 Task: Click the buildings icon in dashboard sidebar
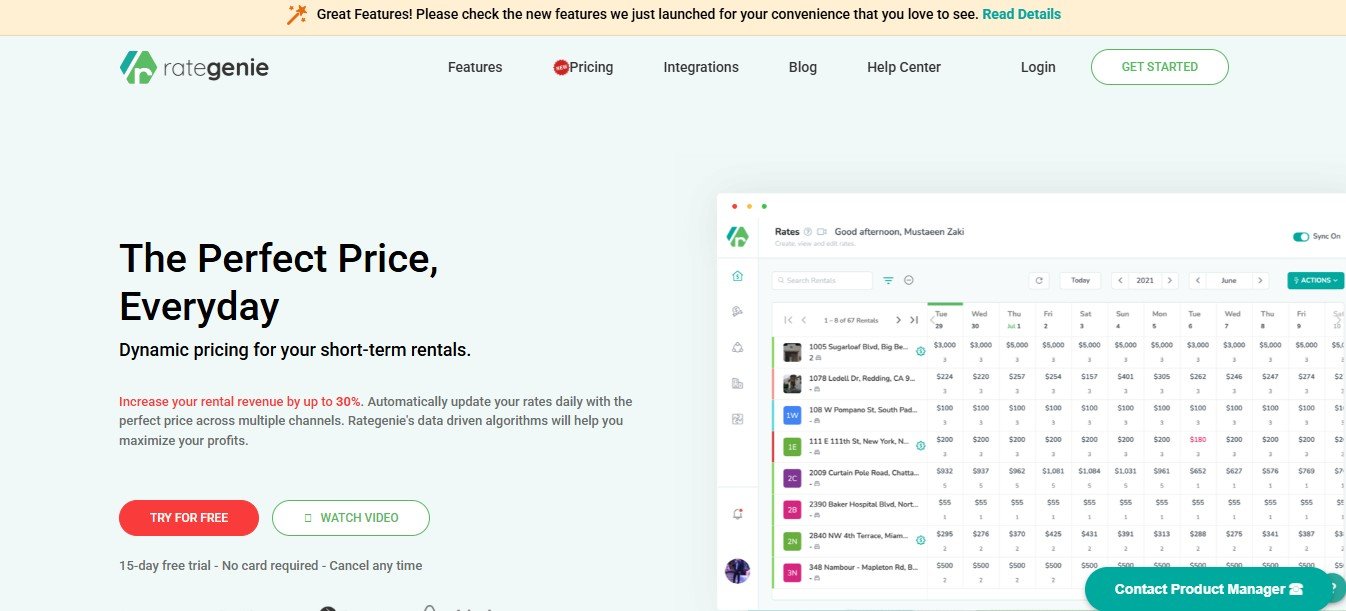point(737,383)
